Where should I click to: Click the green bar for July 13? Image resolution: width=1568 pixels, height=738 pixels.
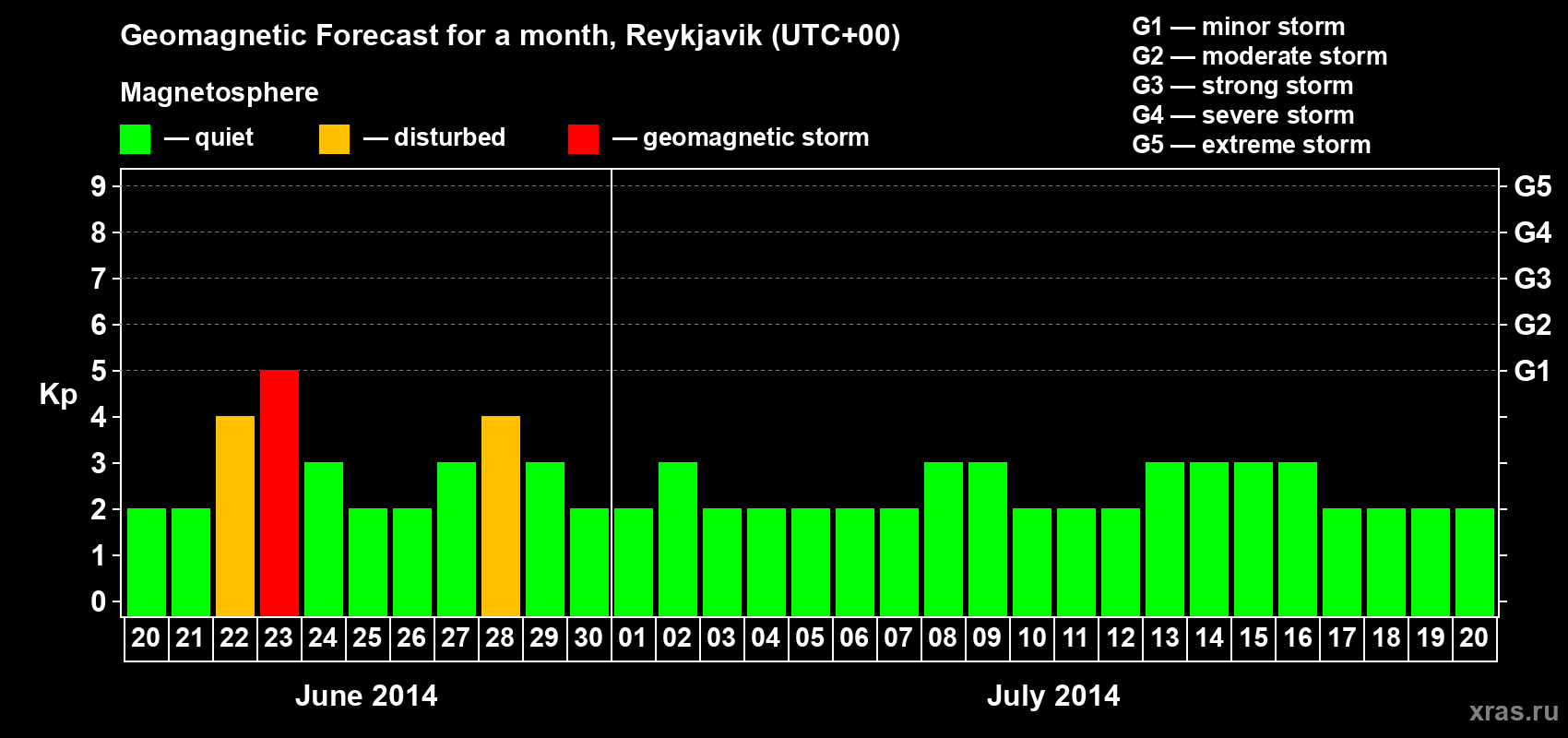click(1165, 540)
